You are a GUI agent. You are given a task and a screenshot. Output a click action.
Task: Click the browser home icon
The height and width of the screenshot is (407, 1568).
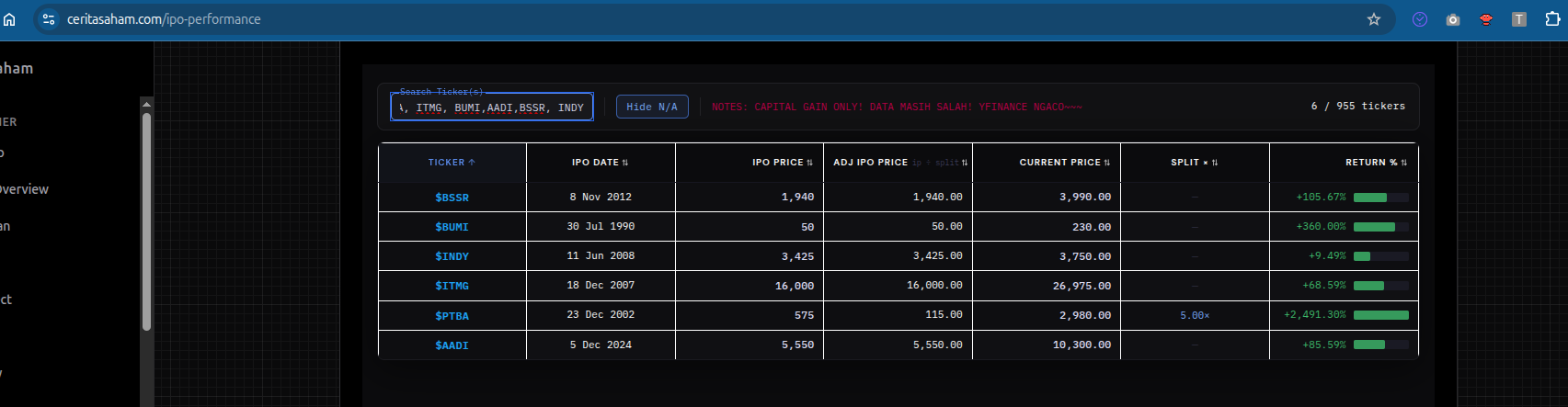[x=9, y=19]
